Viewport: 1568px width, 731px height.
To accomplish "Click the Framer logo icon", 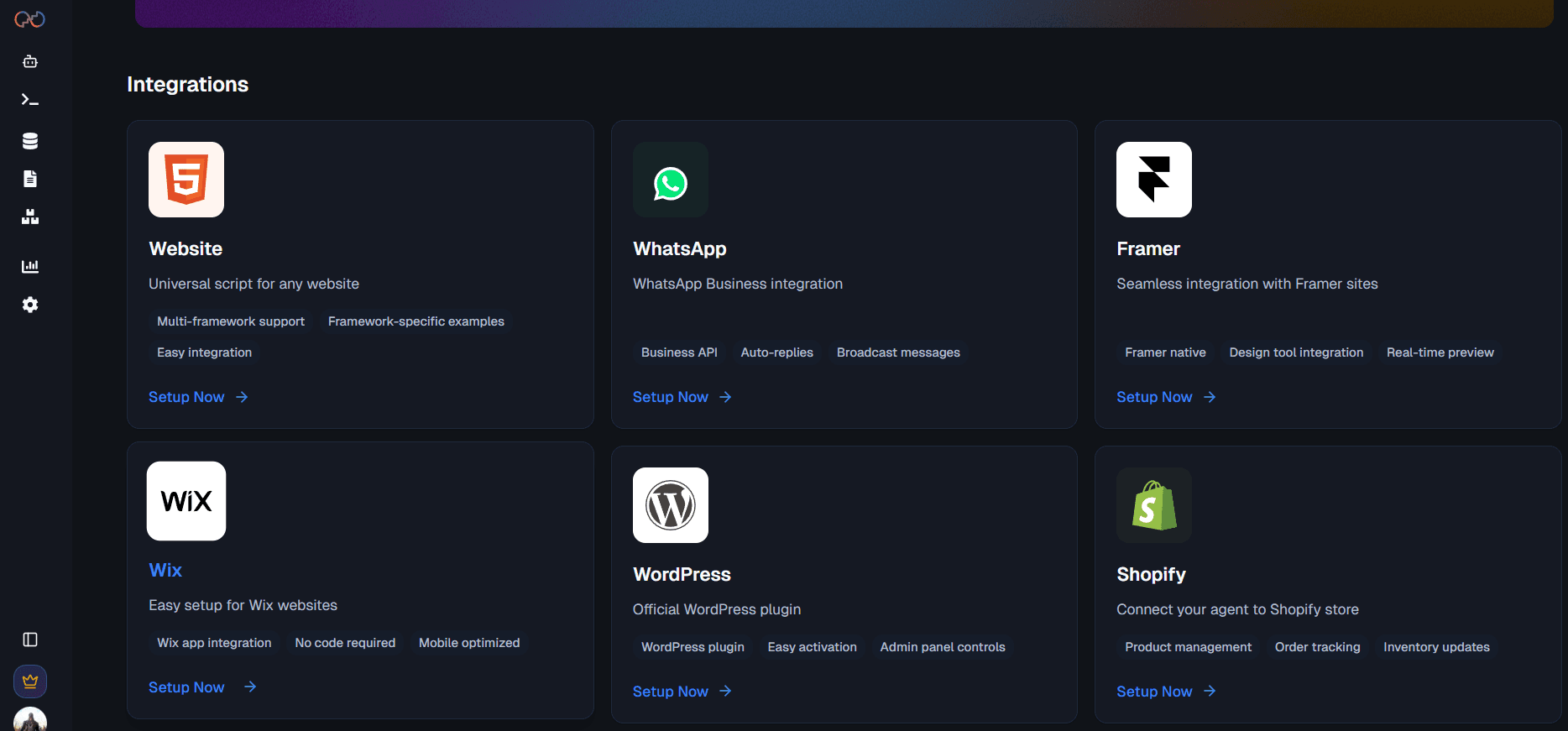I will point(1154,180).
